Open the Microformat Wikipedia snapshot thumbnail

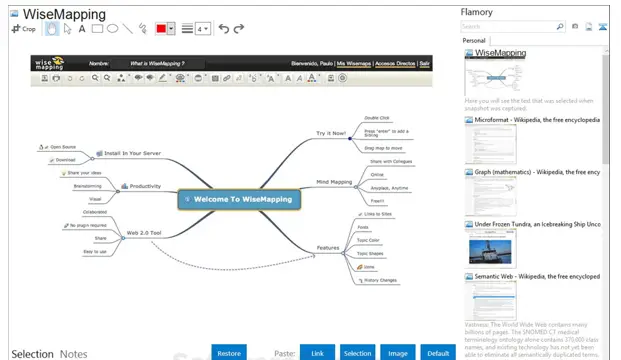(491, 144)
